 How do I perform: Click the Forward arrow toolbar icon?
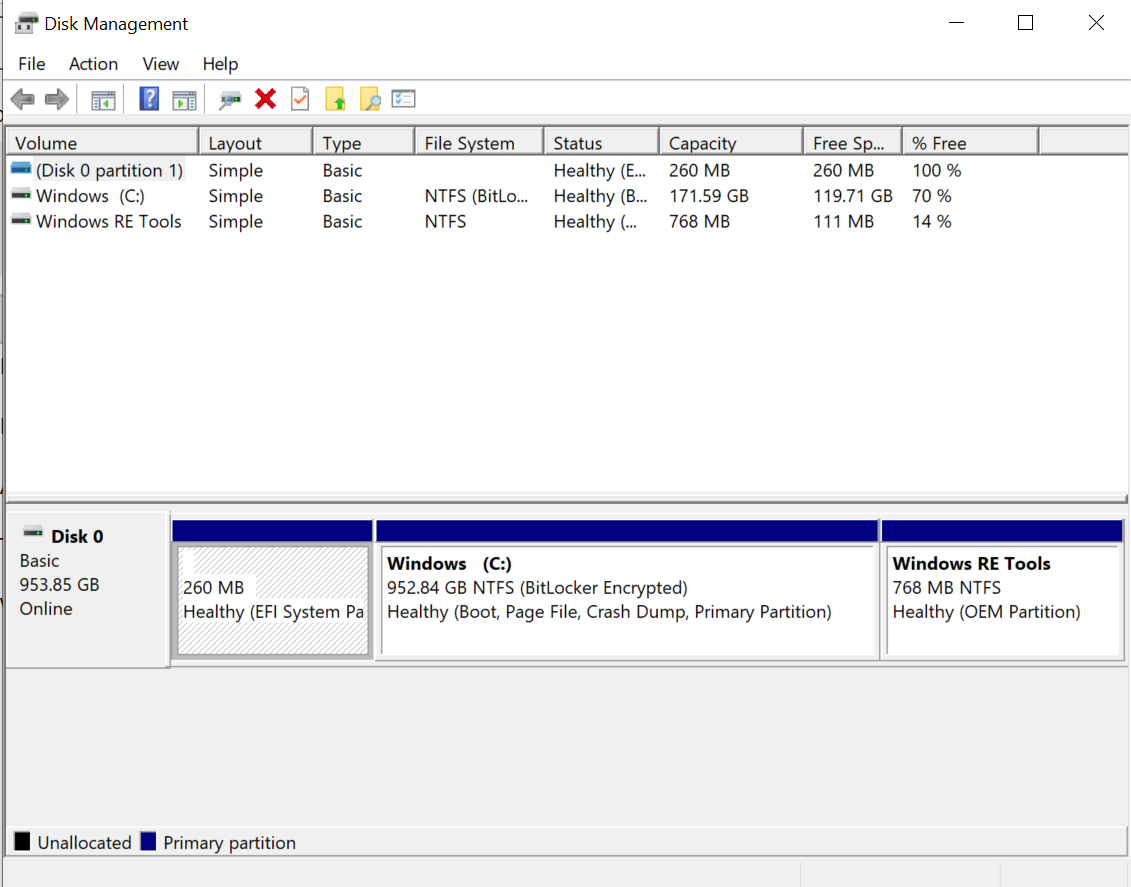57,99
